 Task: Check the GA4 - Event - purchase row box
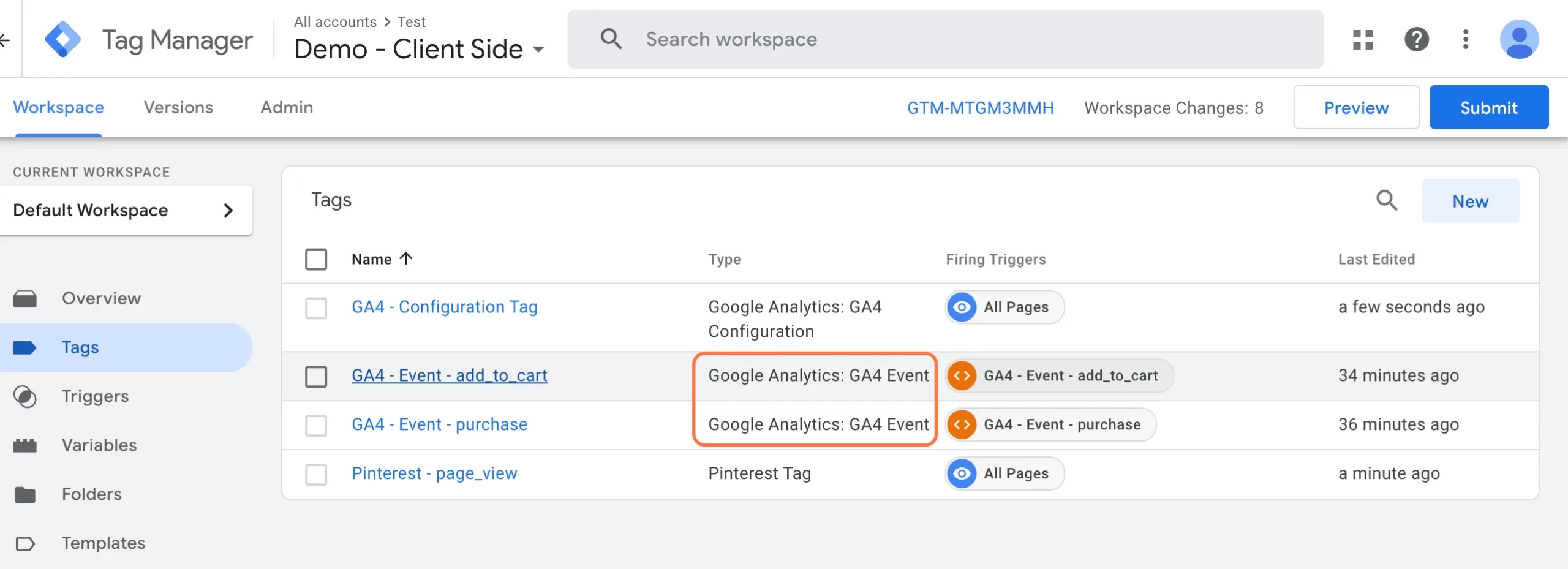[x=316, y=425]
